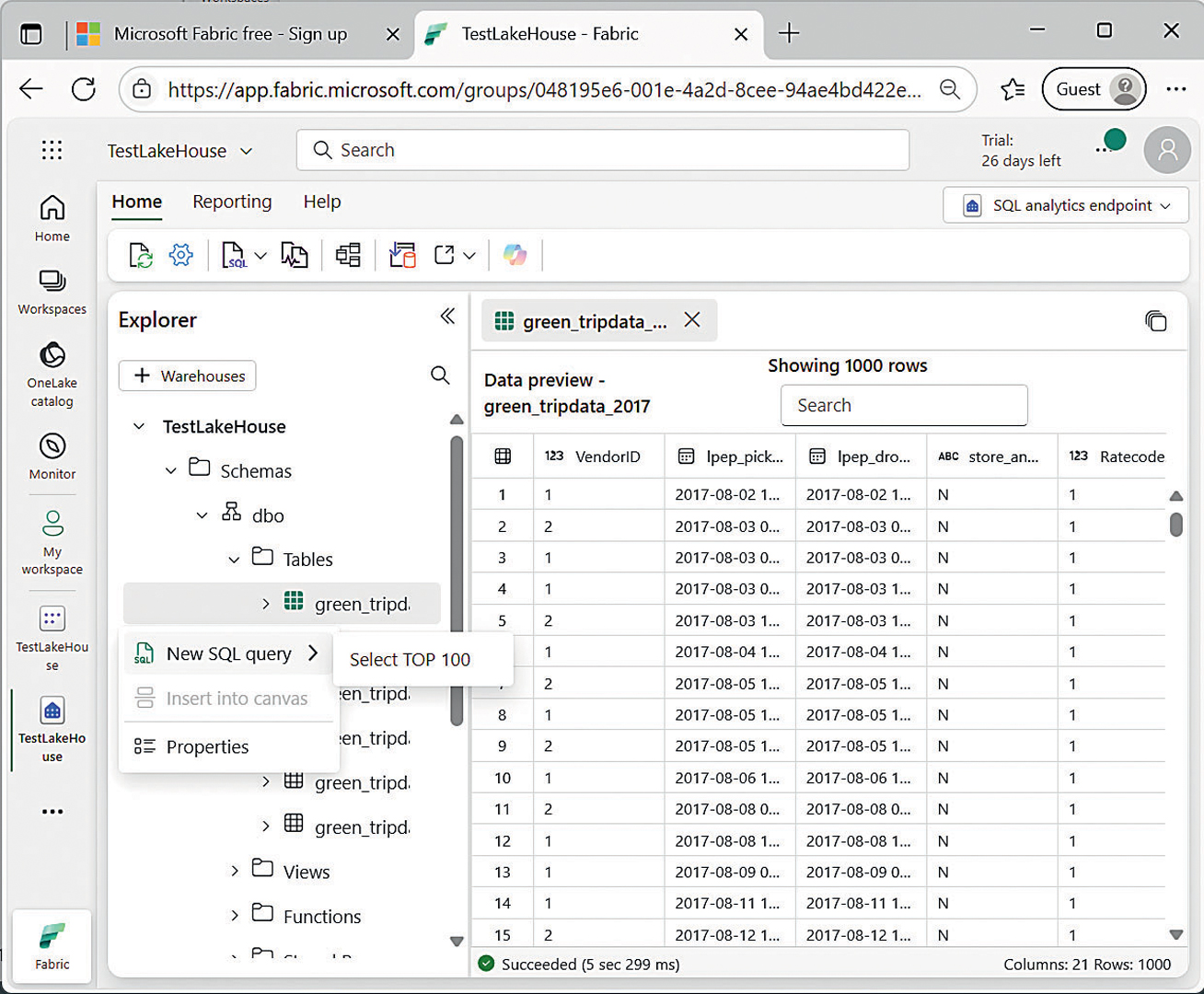
Task: Go to Home in left navigation
Action: 52,218
